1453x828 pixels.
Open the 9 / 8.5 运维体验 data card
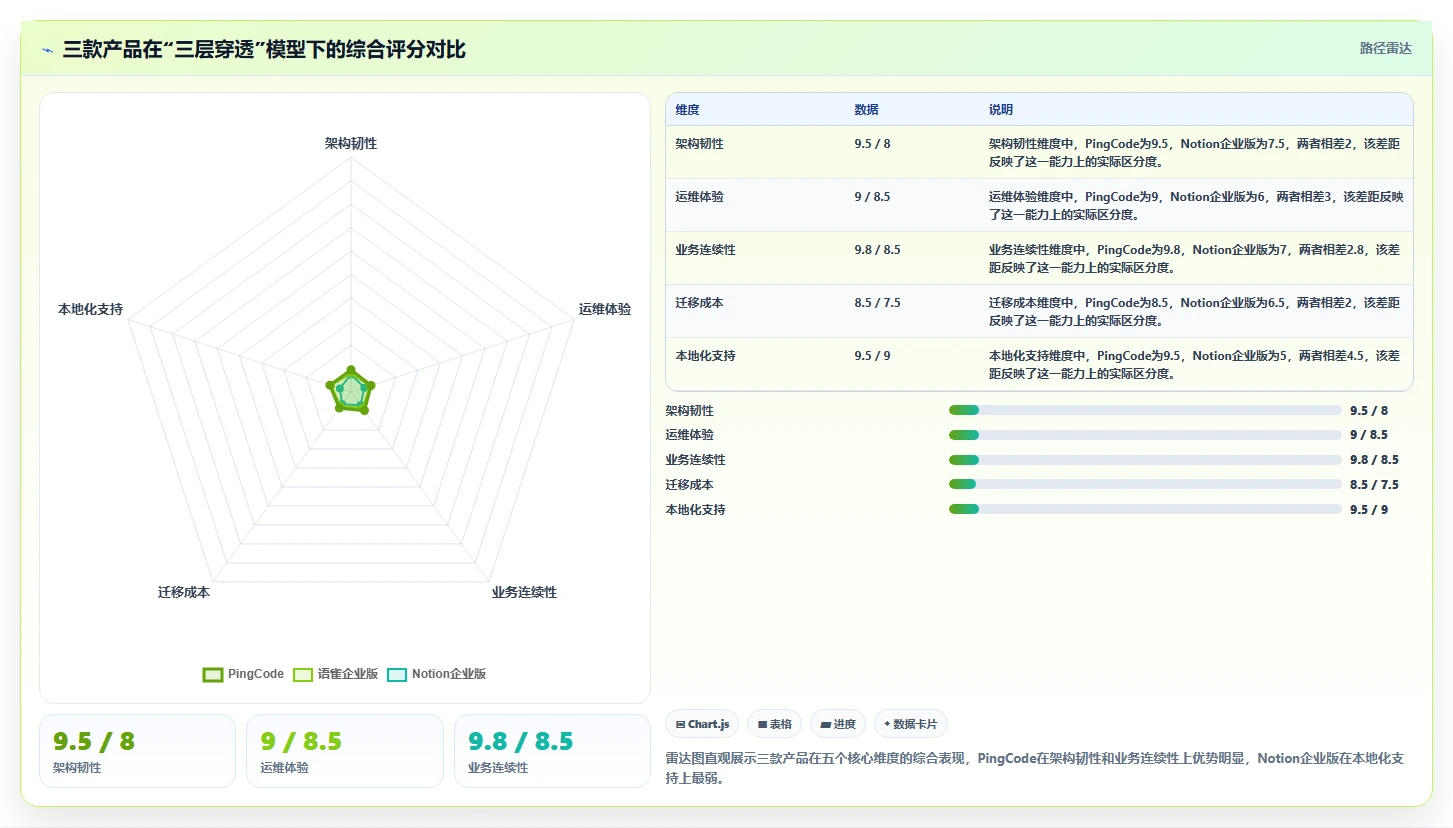click(x=345, y=751)
